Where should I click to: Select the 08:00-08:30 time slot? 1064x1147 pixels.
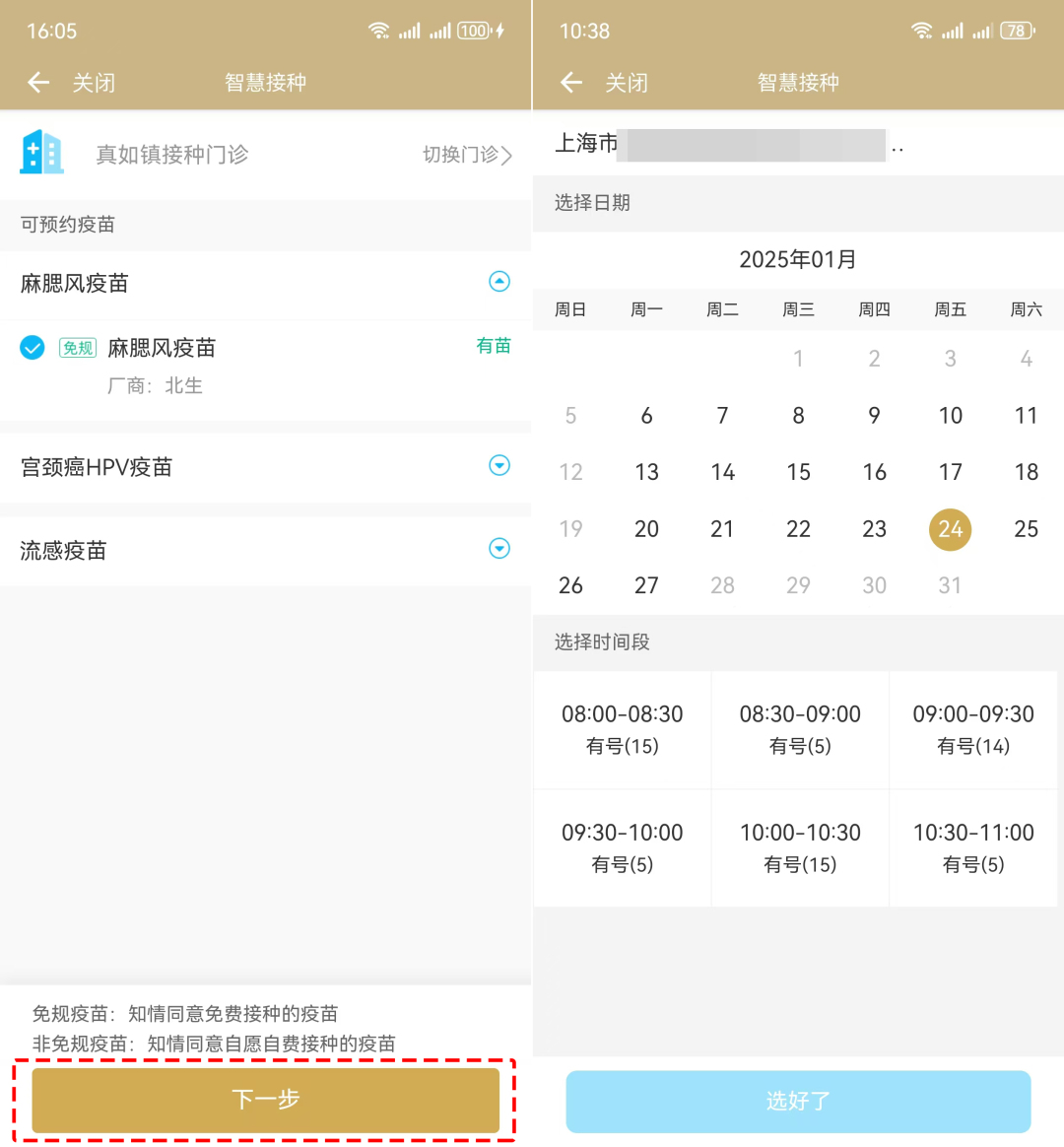point(623,729)
